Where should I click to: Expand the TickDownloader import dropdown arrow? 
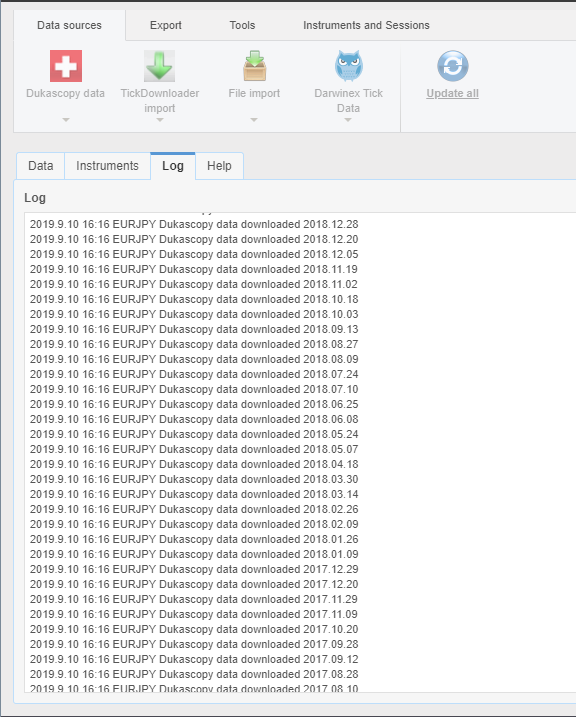[160, 120]
